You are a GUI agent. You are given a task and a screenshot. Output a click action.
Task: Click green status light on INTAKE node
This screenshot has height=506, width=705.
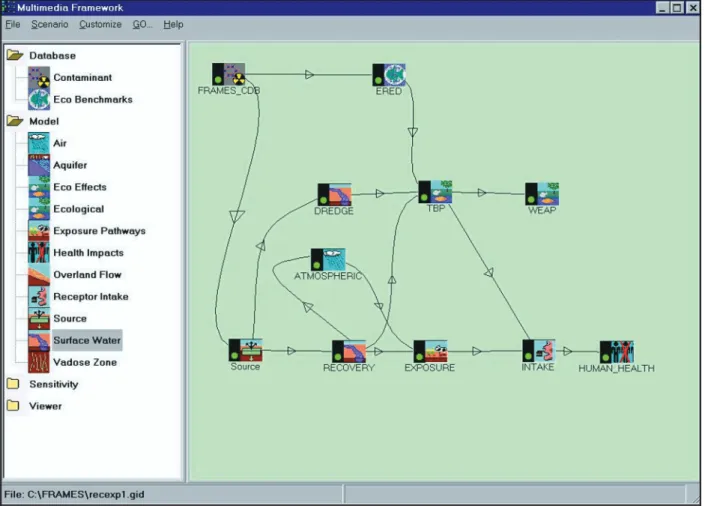click(528, 357)
